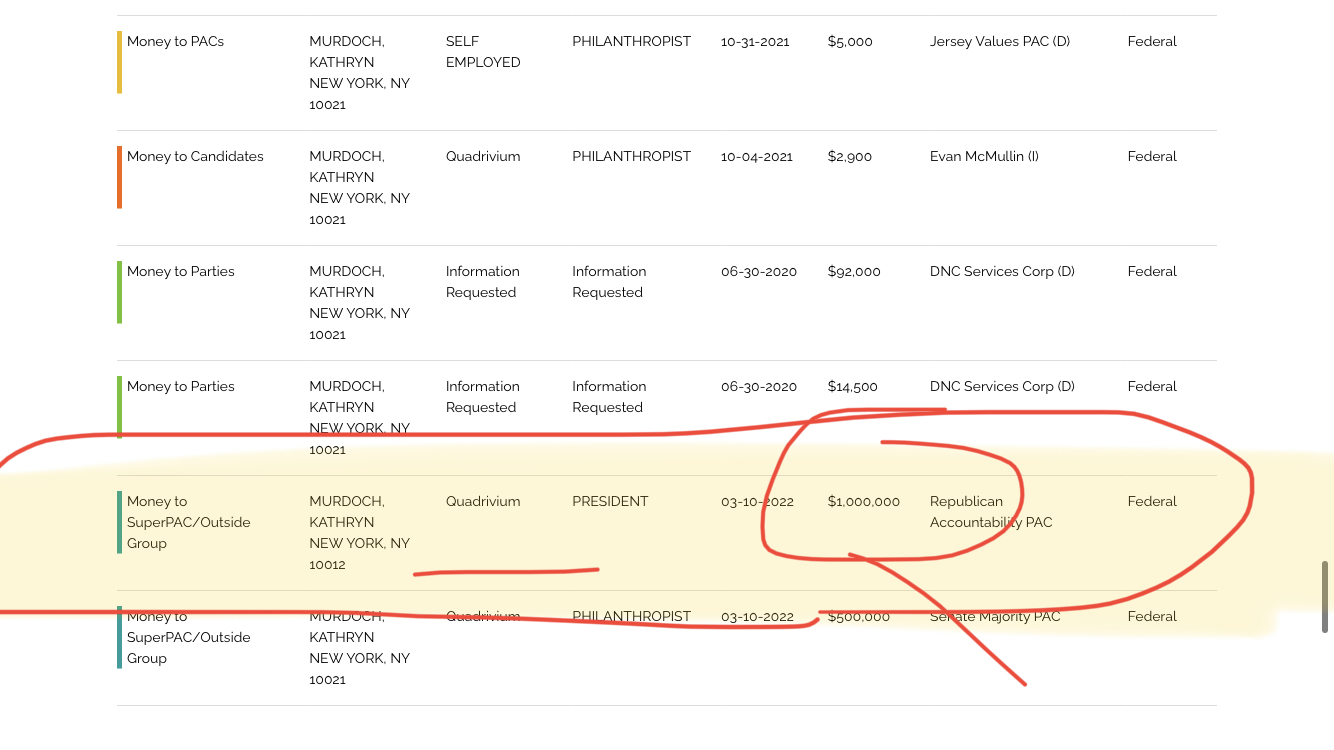Viewport: 1334px width, 750px height.
Task: Select "PHILANTHROPIST" in the Evan McMullin row
Action: pyautogui.click(x=632, y=157)
